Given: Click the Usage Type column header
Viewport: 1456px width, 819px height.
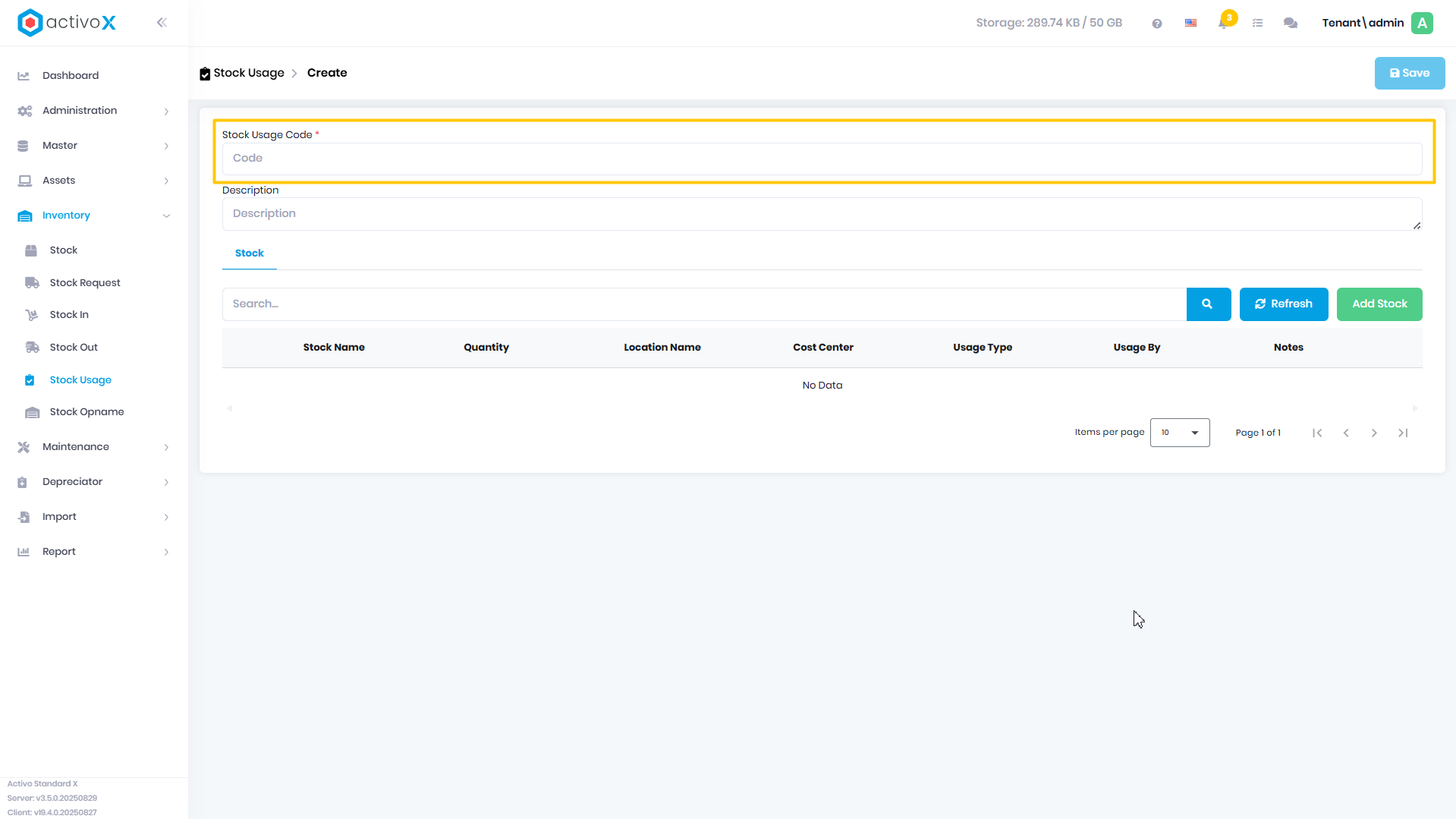Looking at the screenshot, I should [983, 348].
